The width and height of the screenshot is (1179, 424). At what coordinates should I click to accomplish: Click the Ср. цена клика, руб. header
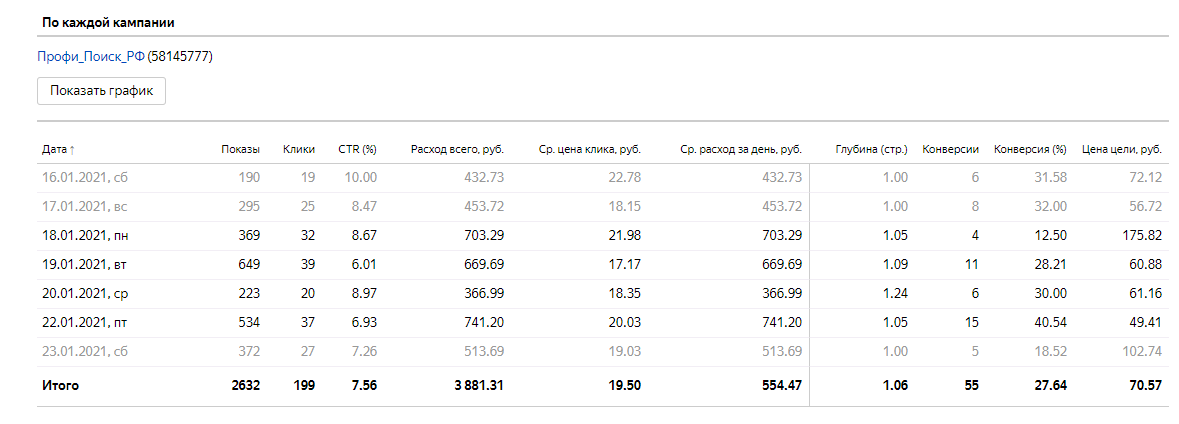583,150
